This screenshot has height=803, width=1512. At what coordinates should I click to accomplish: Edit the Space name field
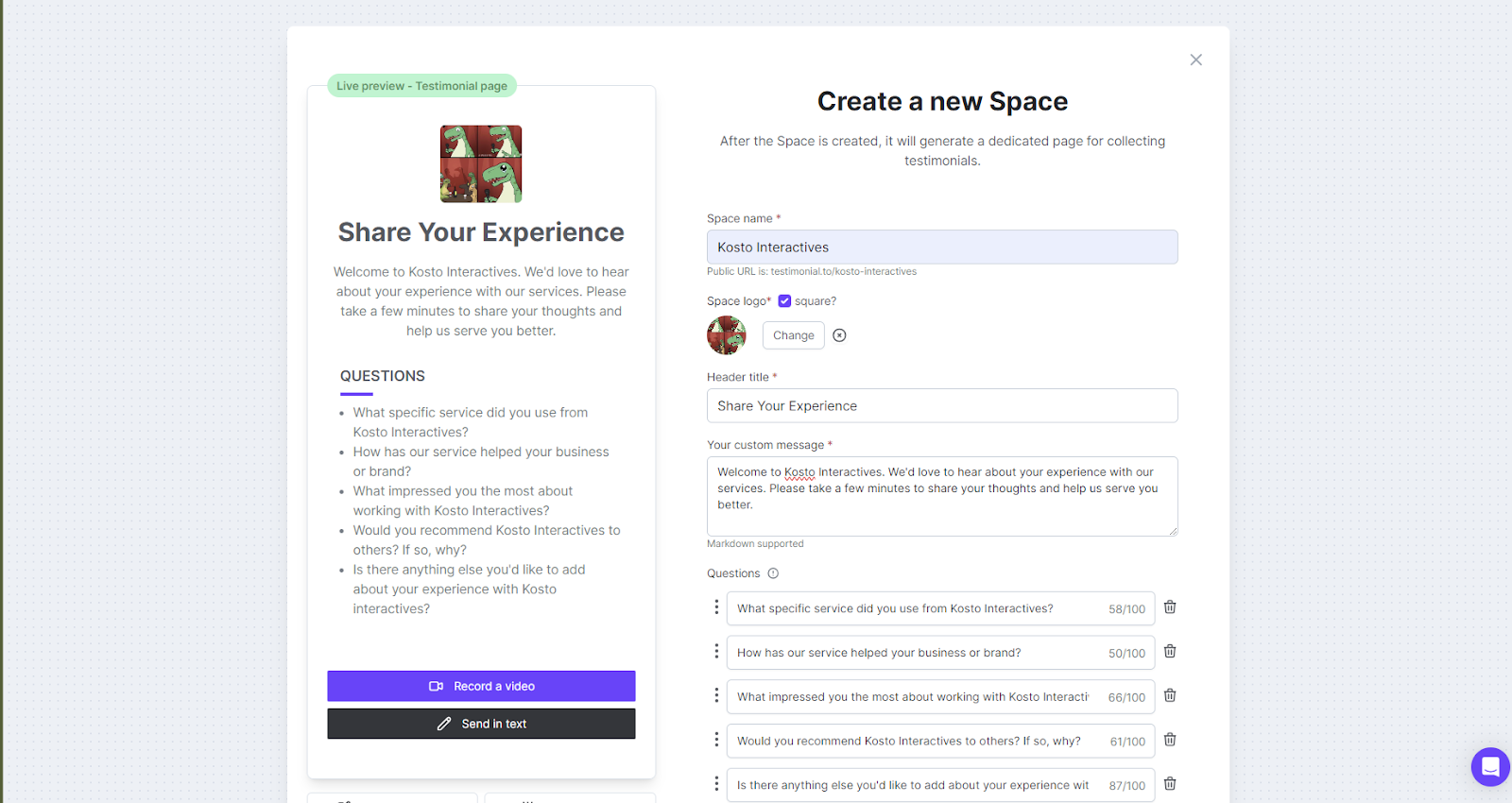coord(942,248)
